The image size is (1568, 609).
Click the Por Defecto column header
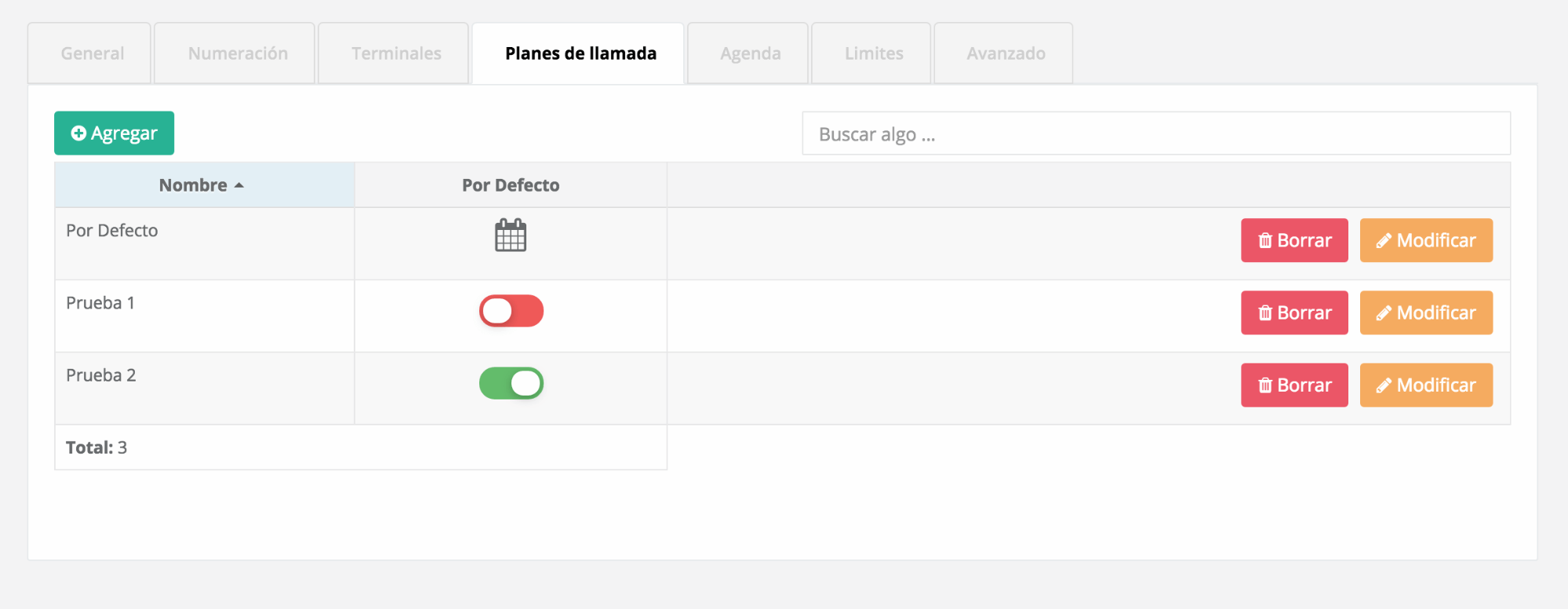pyautogui.click(x=511, y=185)
